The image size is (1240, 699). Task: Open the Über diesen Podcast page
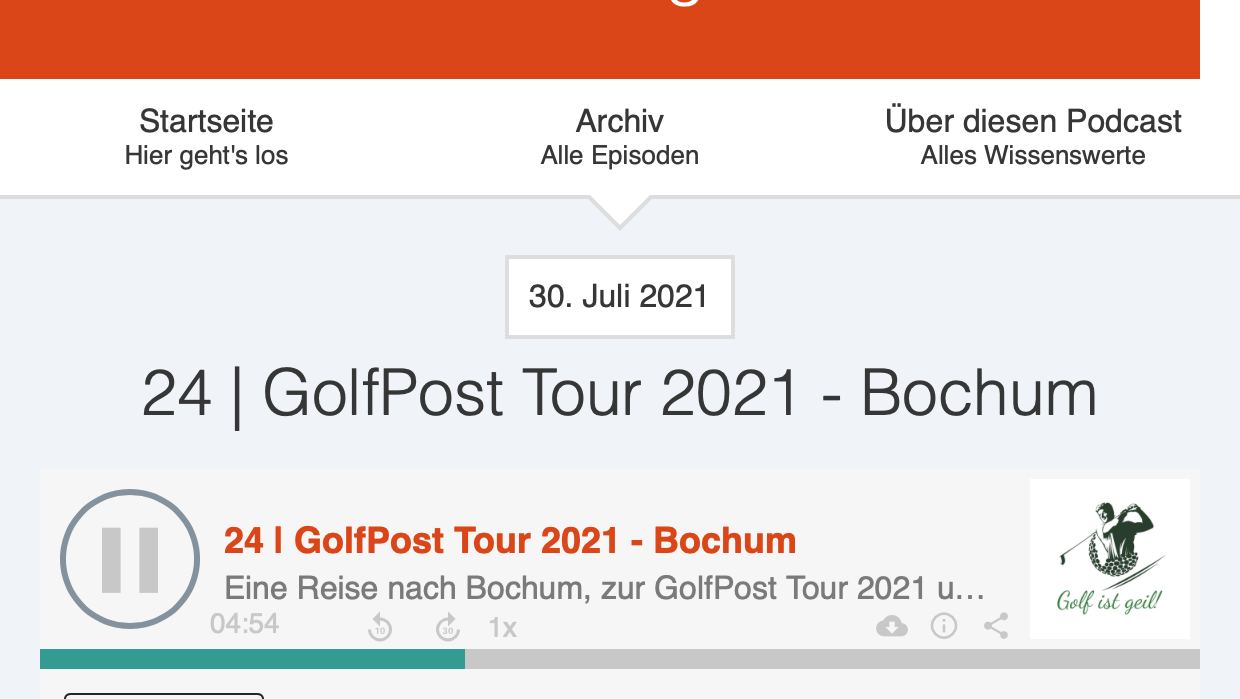point(1033,121)
